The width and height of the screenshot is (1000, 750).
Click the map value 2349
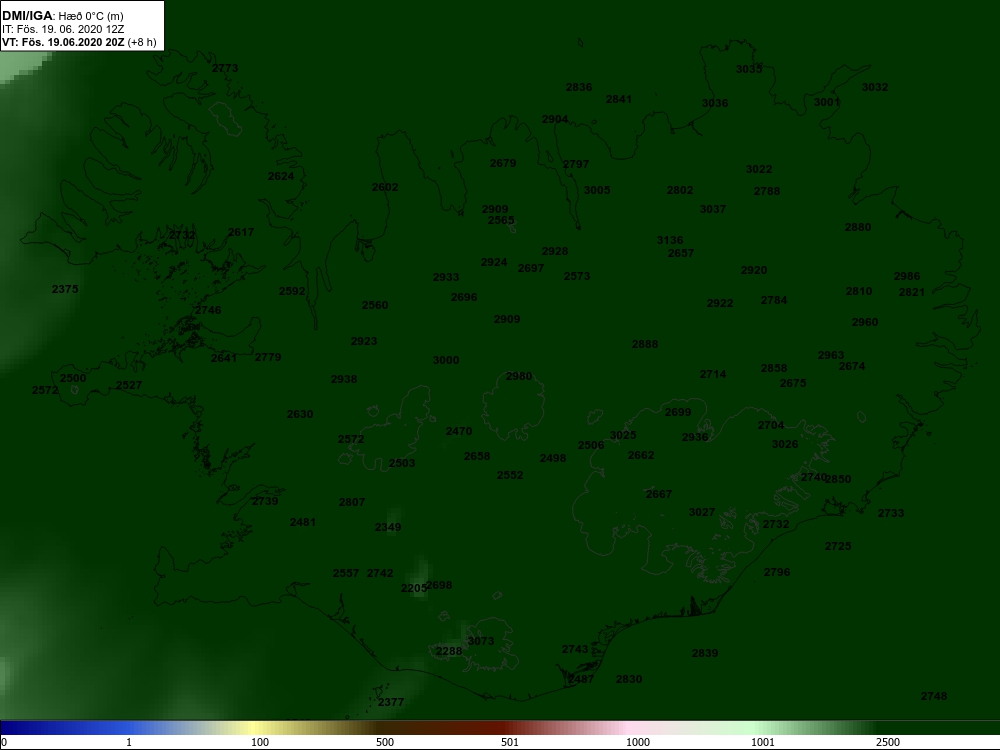pyautogui.click(x=388, y=527)
